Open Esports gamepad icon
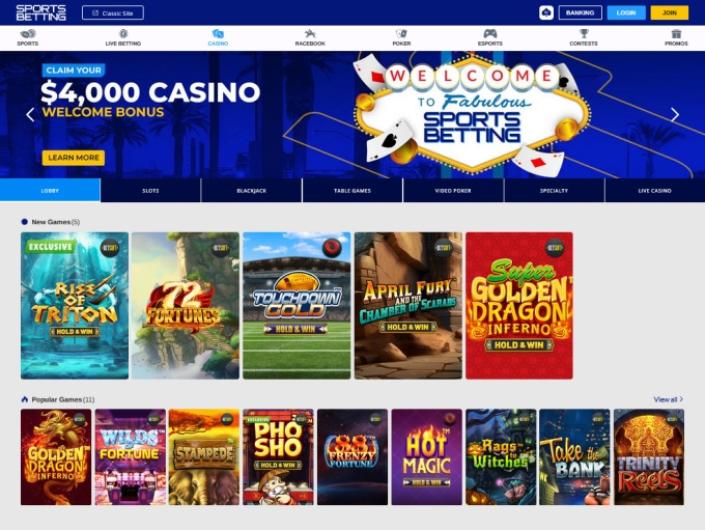This screenshot has height=530, width=705. pos(490,33)
